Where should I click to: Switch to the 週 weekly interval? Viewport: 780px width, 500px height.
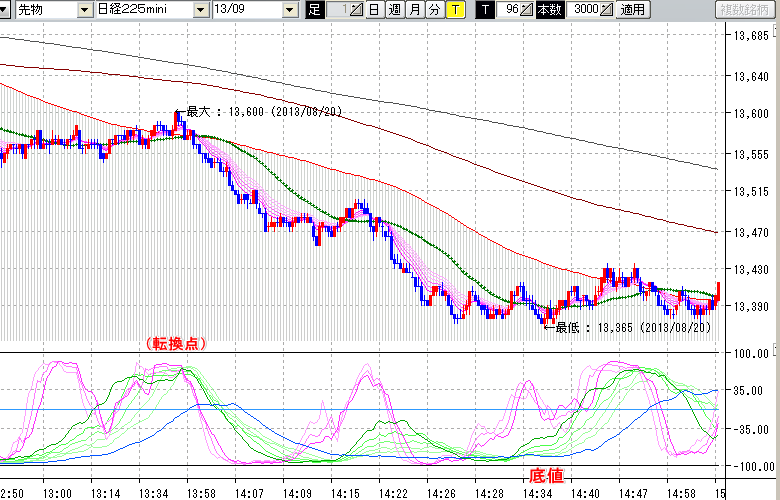tap(394, 9)
